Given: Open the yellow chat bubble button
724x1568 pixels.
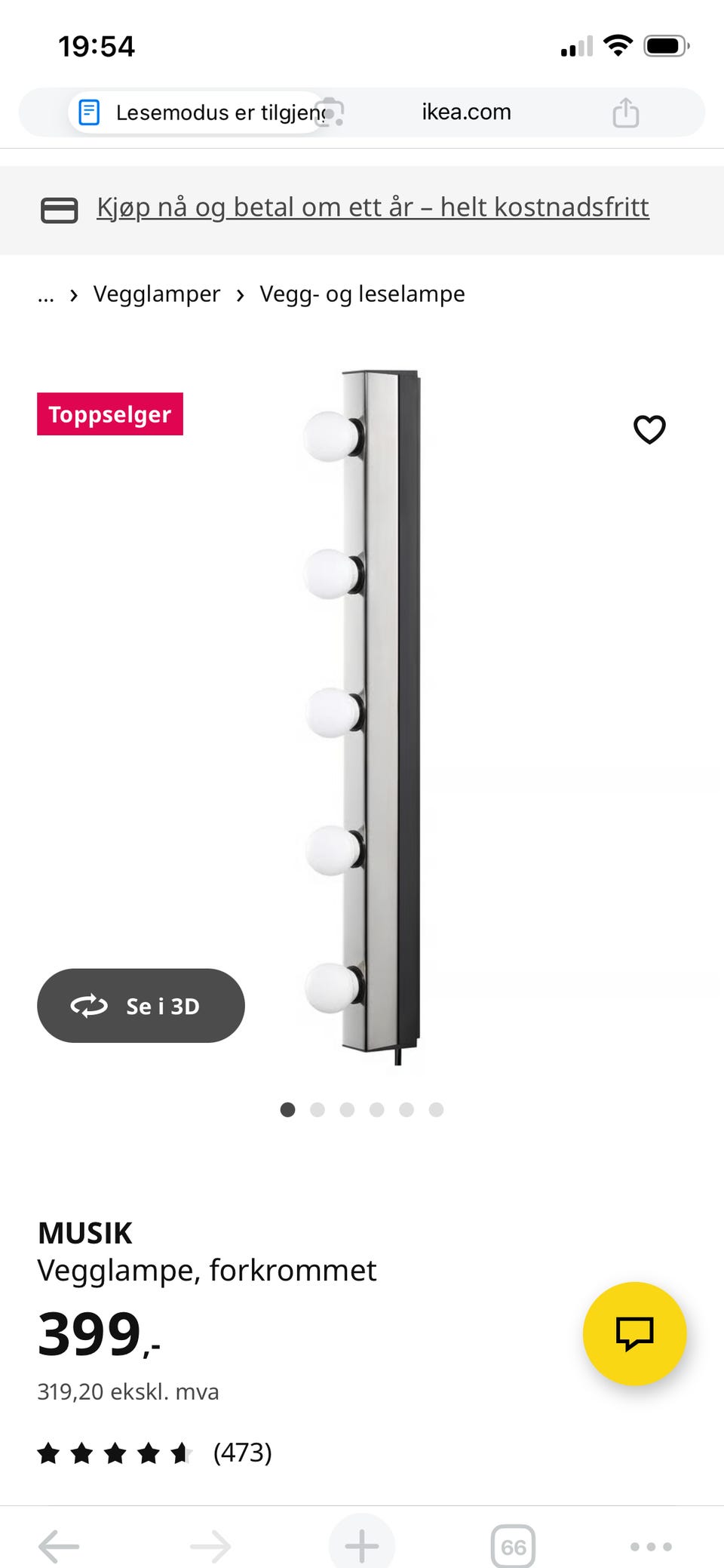Looking at the screenshot, I should tap(635, 1333).
